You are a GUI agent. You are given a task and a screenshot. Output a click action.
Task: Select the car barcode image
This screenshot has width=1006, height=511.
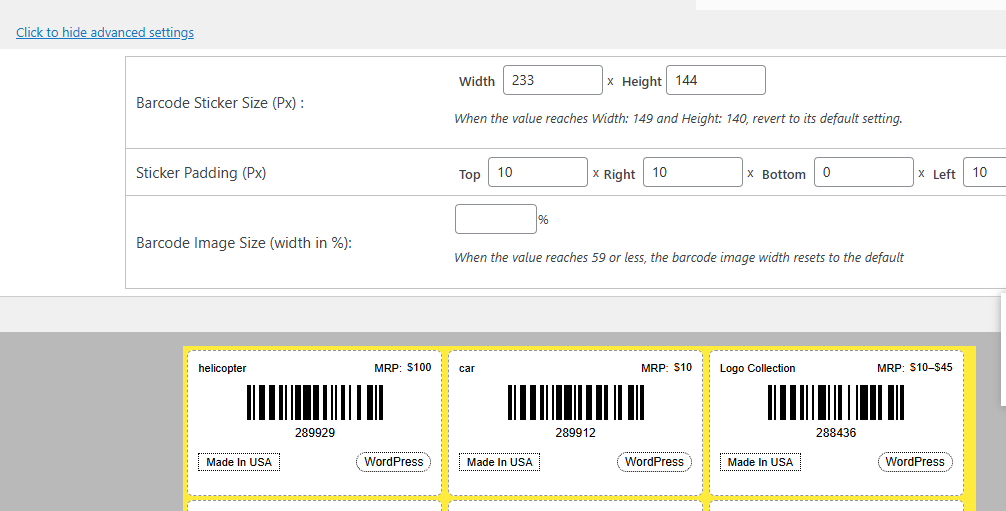[575, 403]
